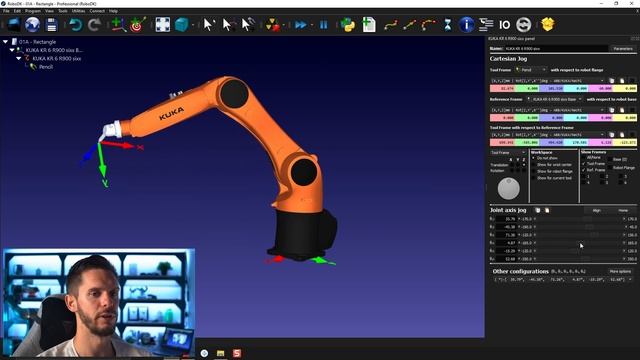Viewport: 640px width, 360px height.
Task: Open Tool Frame pose format dropdown
Action: [547, 81]
